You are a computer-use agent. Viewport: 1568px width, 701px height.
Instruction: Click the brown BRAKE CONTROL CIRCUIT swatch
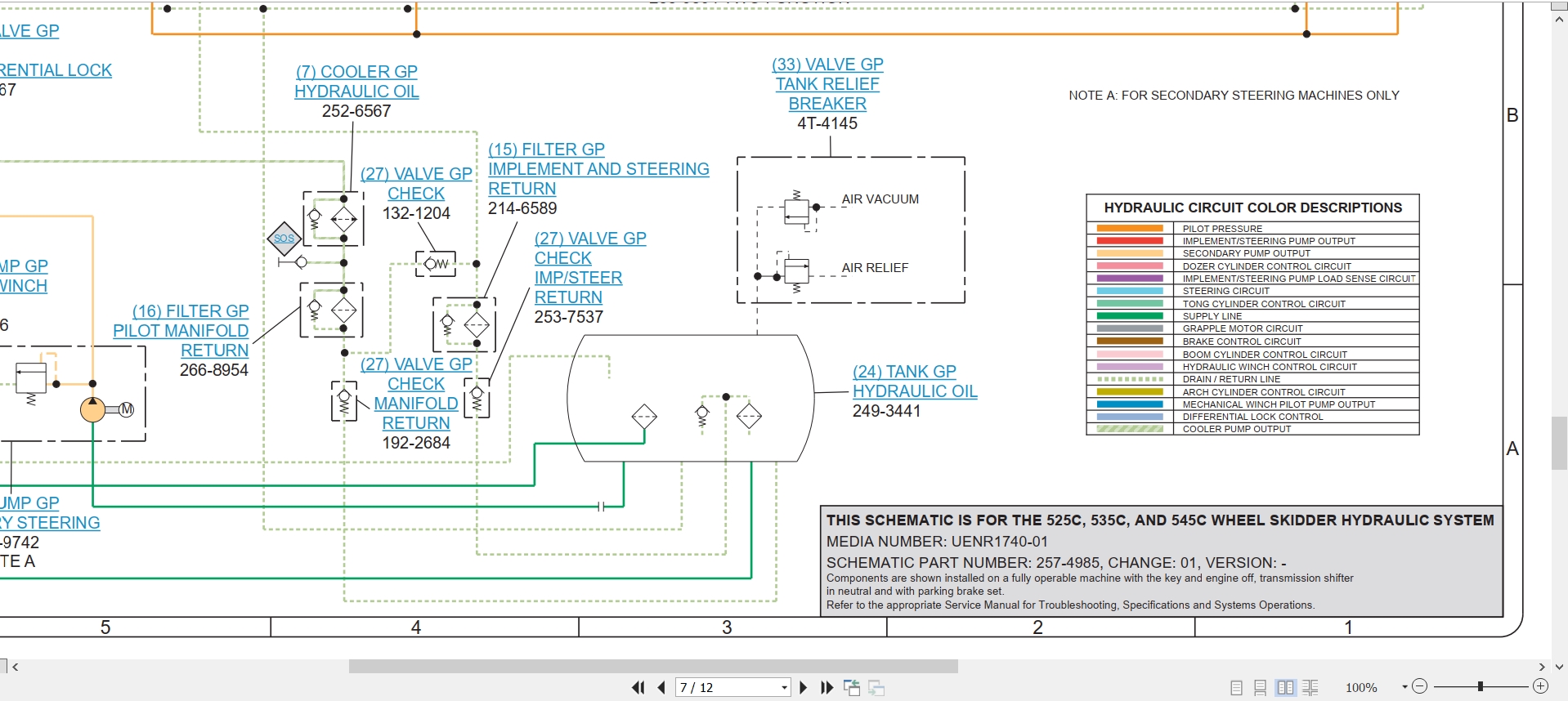tap(1129, 342)
